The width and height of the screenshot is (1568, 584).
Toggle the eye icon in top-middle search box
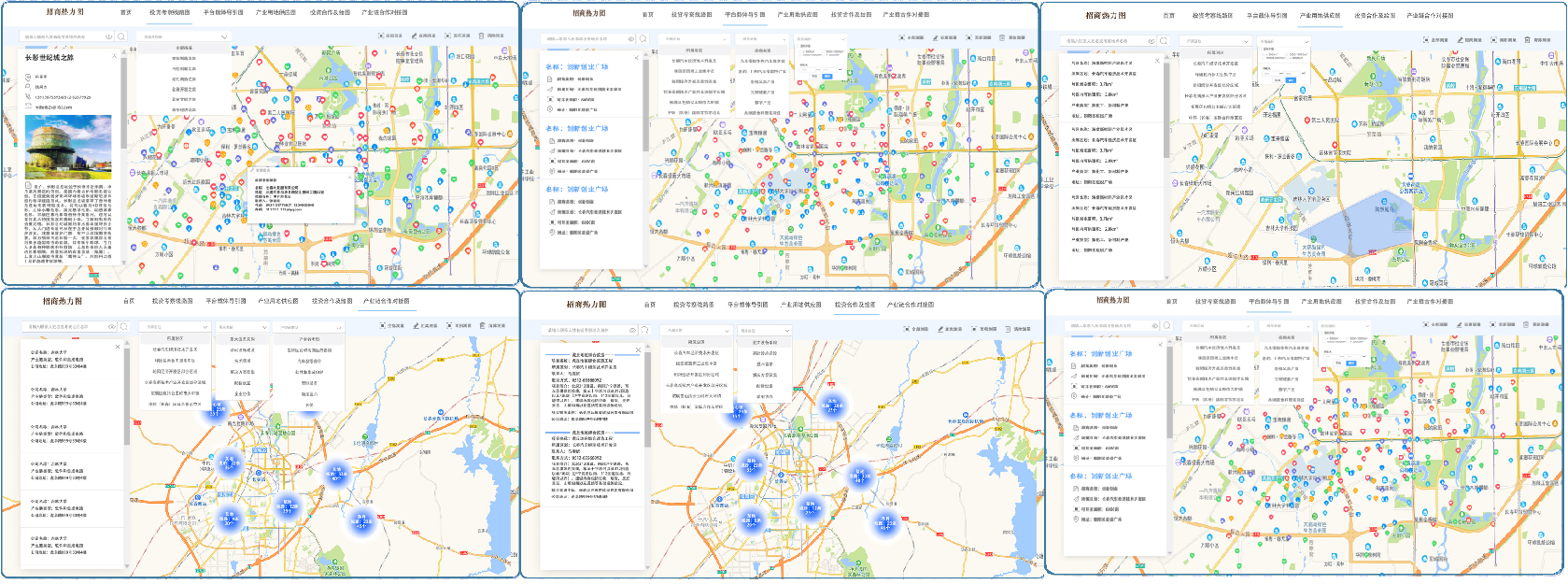pyautogui.click(x=630, y=39)
